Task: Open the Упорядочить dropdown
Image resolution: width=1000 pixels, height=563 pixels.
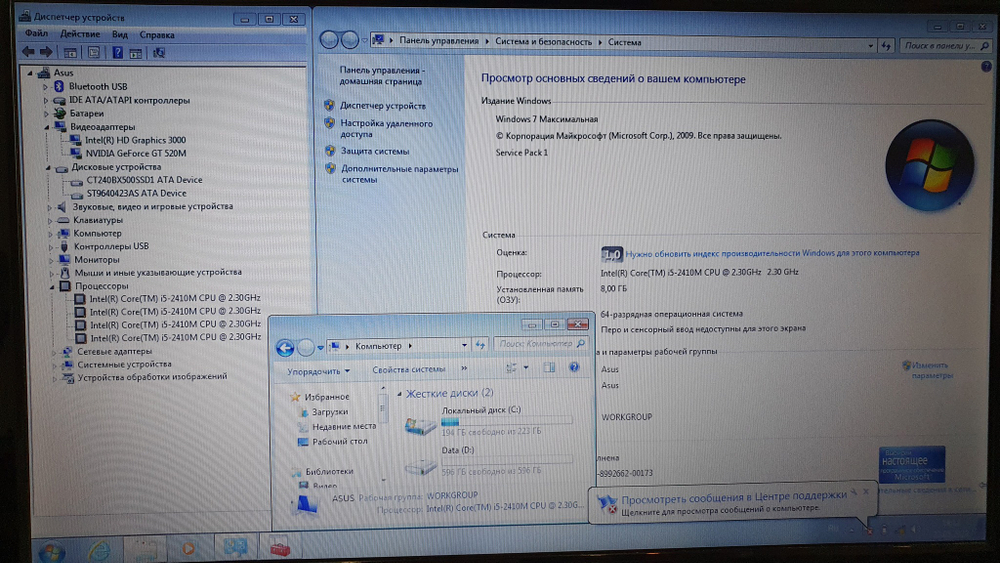Action: (x=318, y=371)
